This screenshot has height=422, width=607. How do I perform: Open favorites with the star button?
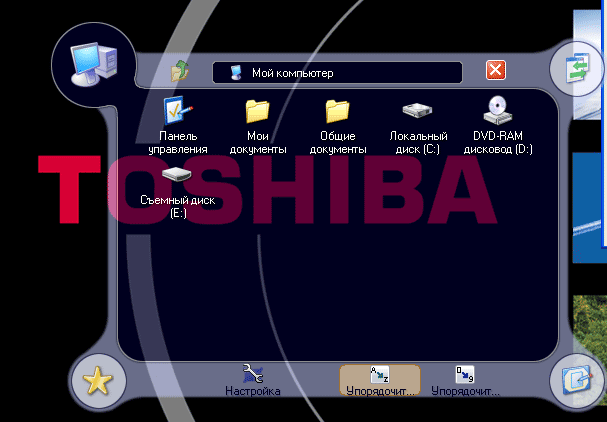97,380
